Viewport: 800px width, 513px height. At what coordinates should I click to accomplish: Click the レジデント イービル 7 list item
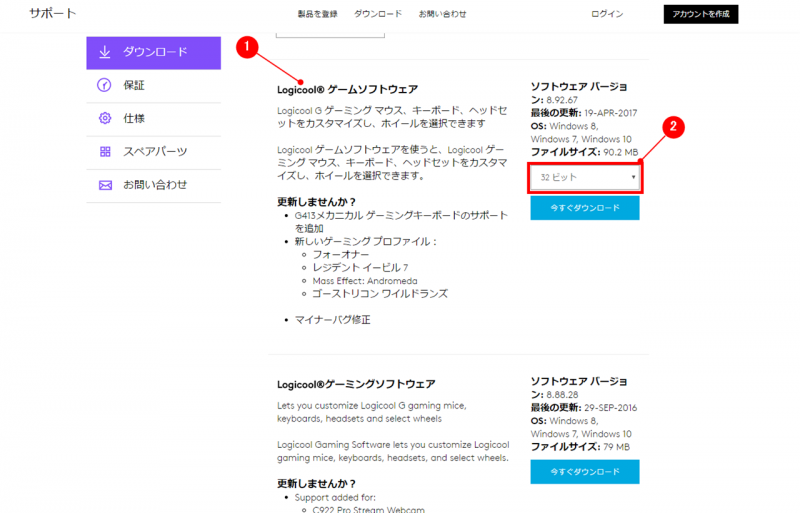(360, 267)
